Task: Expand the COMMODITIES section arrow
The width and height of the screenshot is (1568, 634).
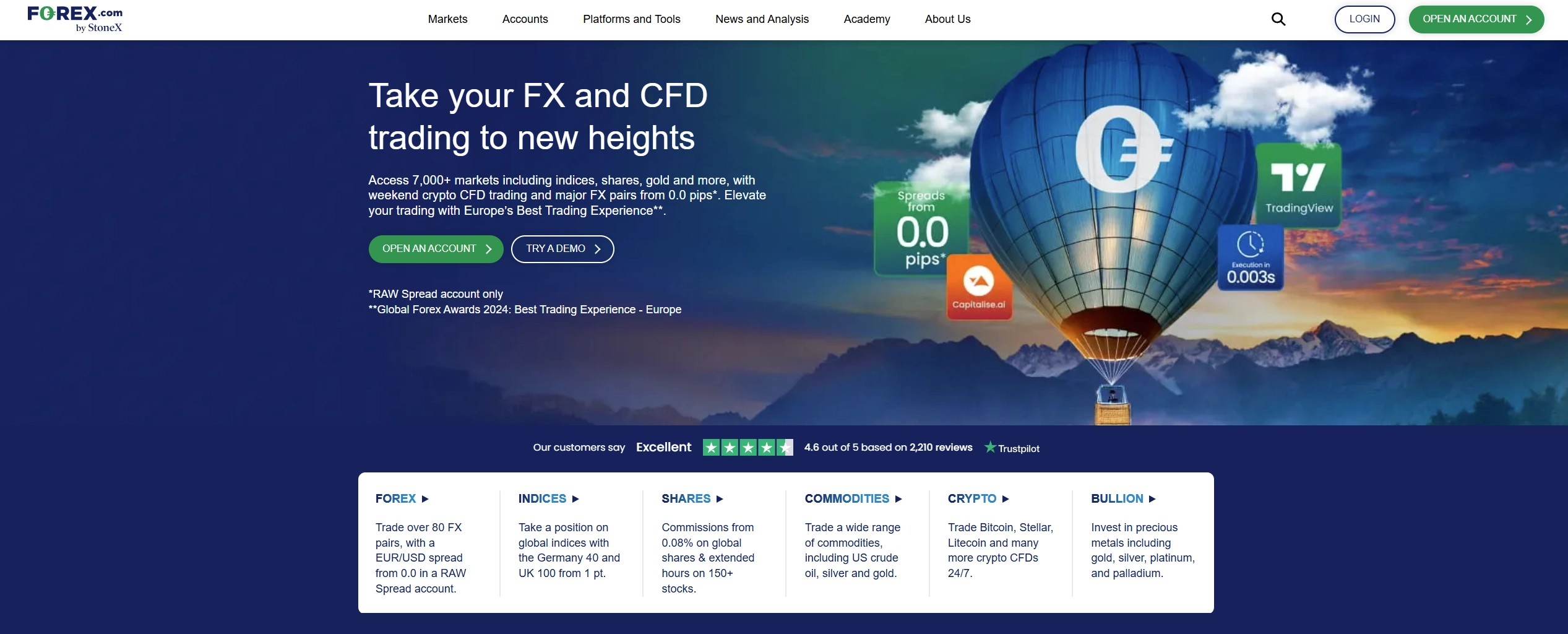Action: point(898,499)
